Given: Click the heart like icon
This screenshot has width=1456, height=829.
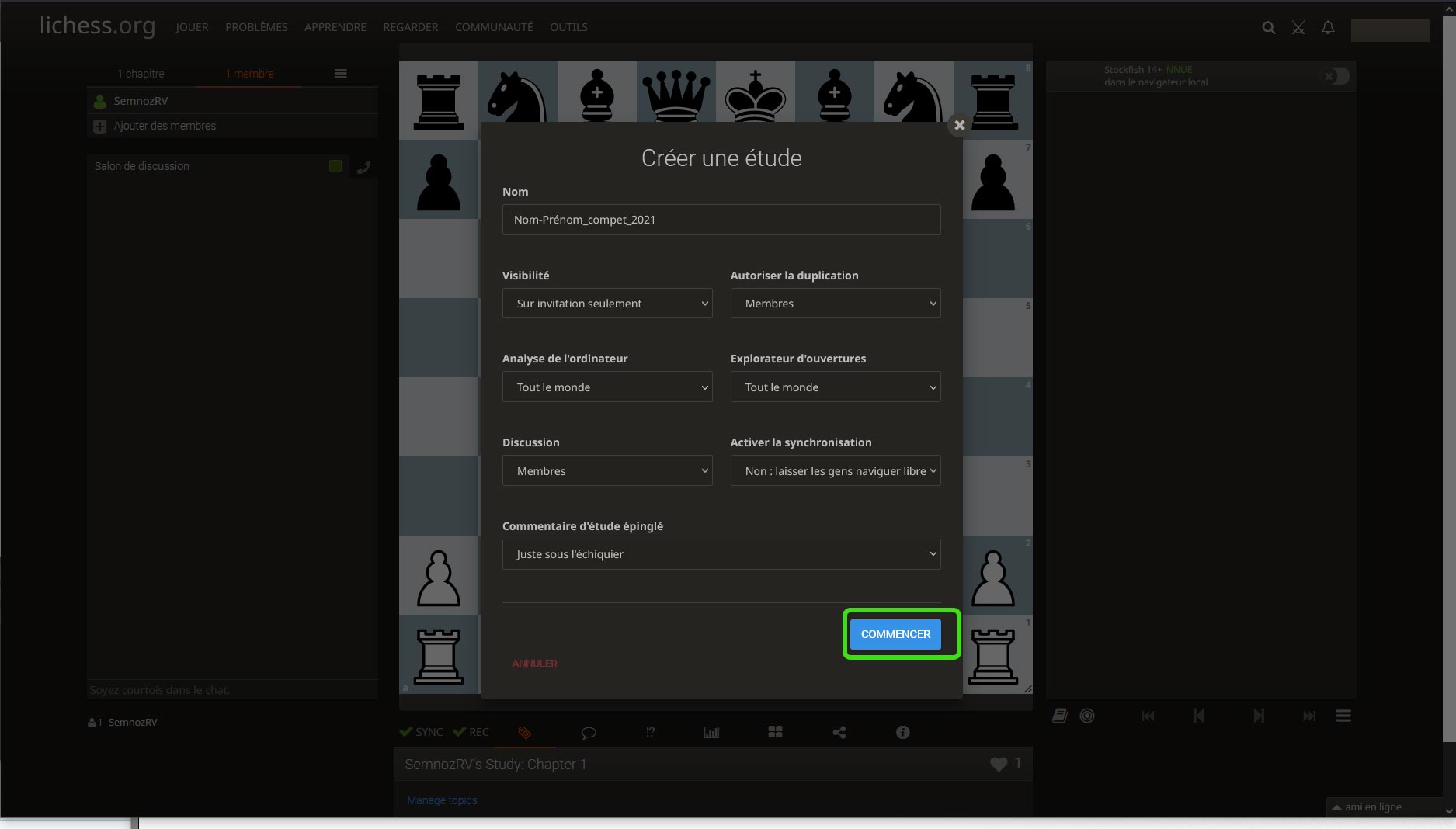Looking at the screenshot, I should 999,764.
